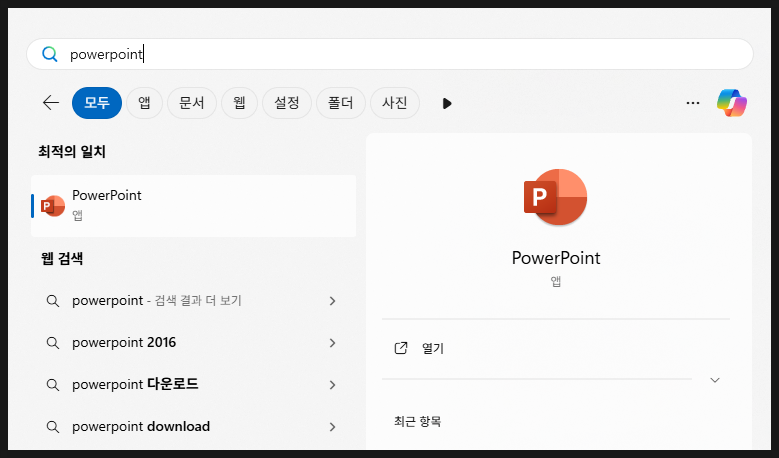Viewport: 779px width, 458px height.
Task: Click magnifier icon beside 'powerpoint 다운로드'
Action: tap(53, 384)
